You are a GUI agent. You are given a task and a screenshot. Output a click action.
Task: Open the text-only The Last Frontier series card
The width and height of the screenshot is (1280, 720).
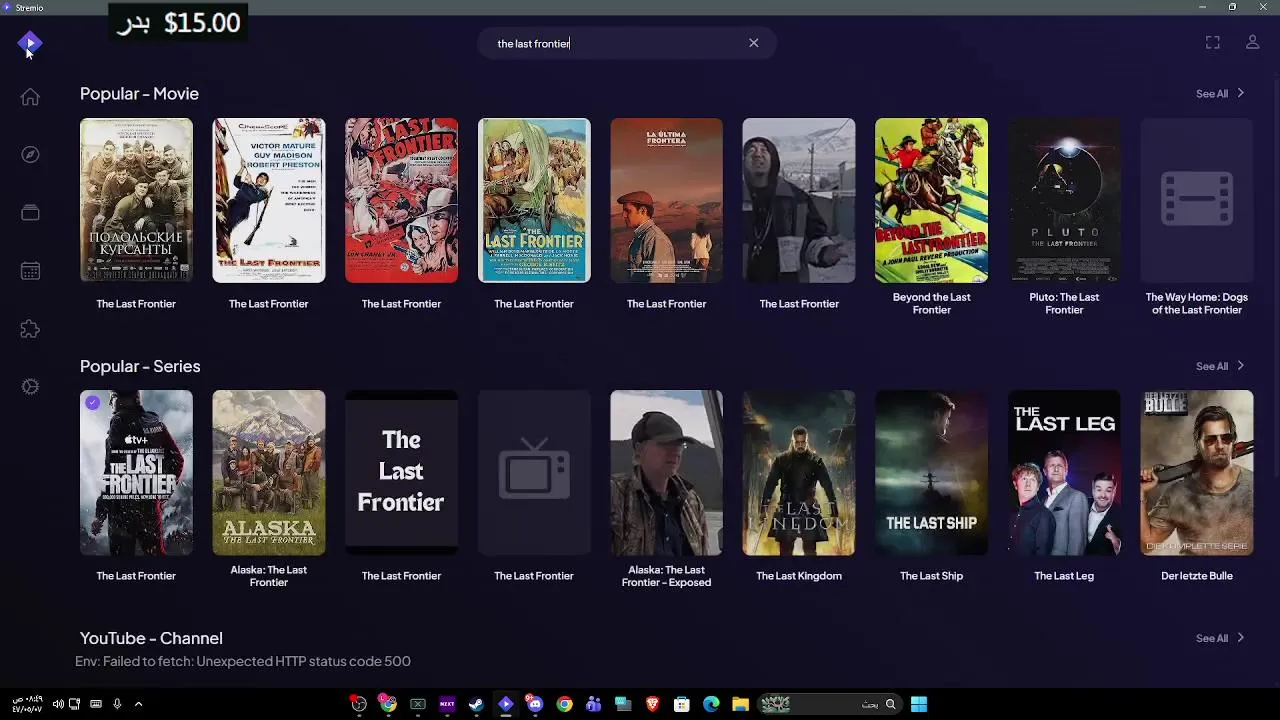(x=401, y=473)
